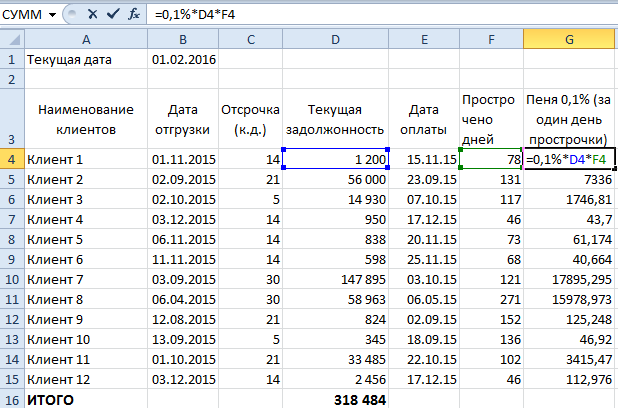
Task: Click header 'Наименование клиентов'
Action: coord(86,119)
